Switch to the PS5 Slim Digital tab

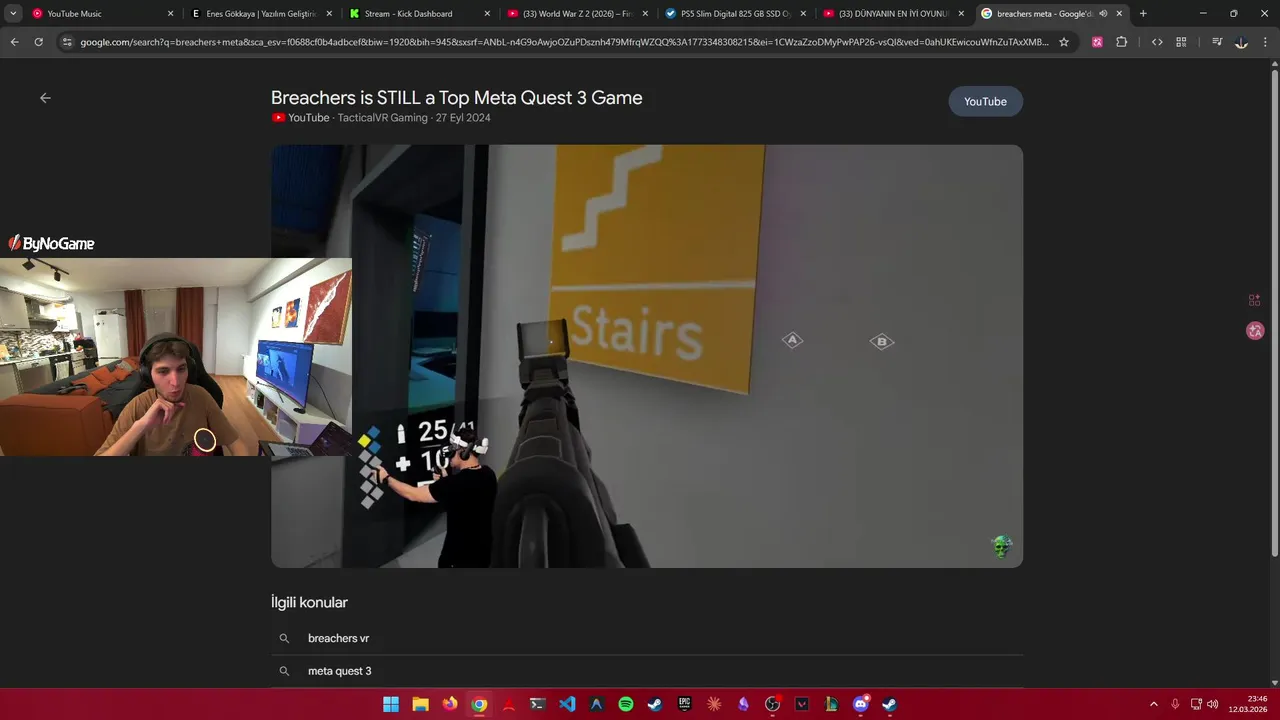(735, 14)
